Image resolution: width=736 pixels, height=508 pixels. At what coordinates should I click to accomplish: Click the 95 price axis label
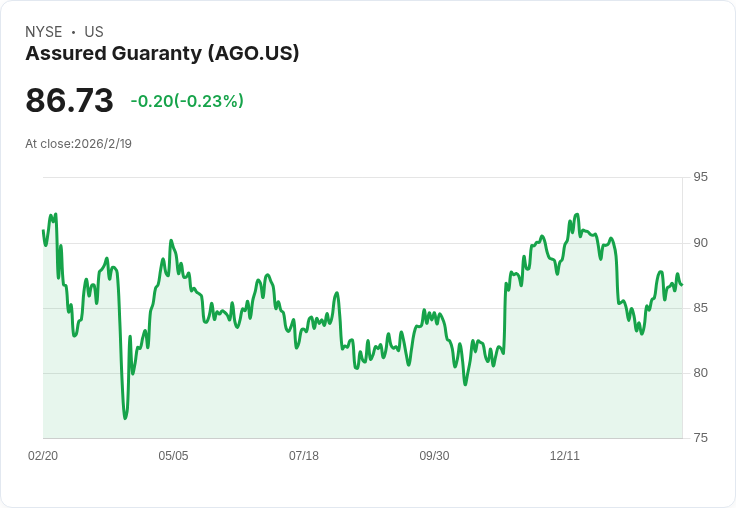pos(700,177)
